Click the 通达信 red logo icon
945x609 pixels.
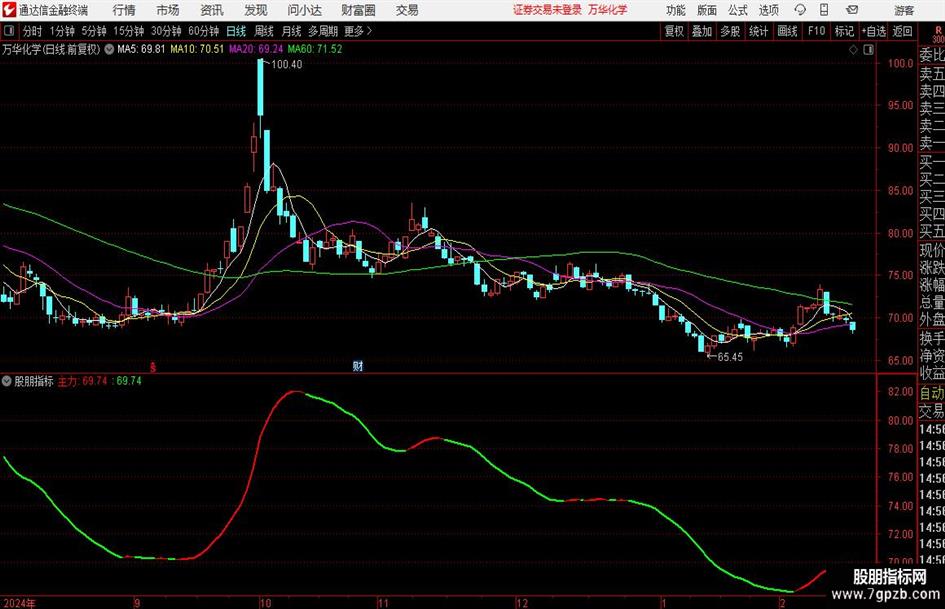point(9,10)
